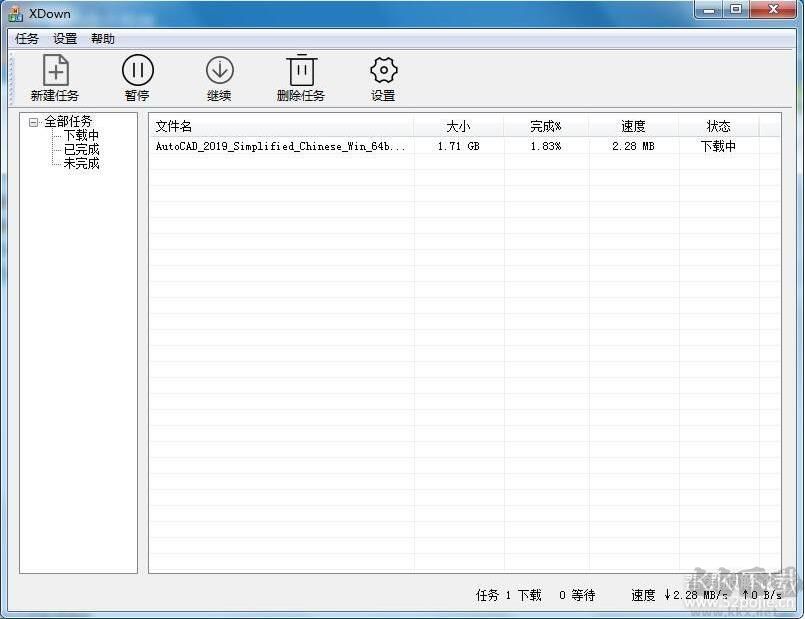Resume downloading with the 继续 icon
The width and height of the screenshot is (805, 619).
click(x=220, y=70)
